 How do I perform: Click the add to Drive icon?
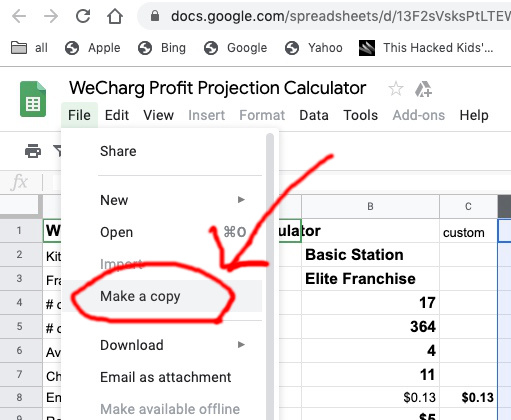tap(423, 89)
